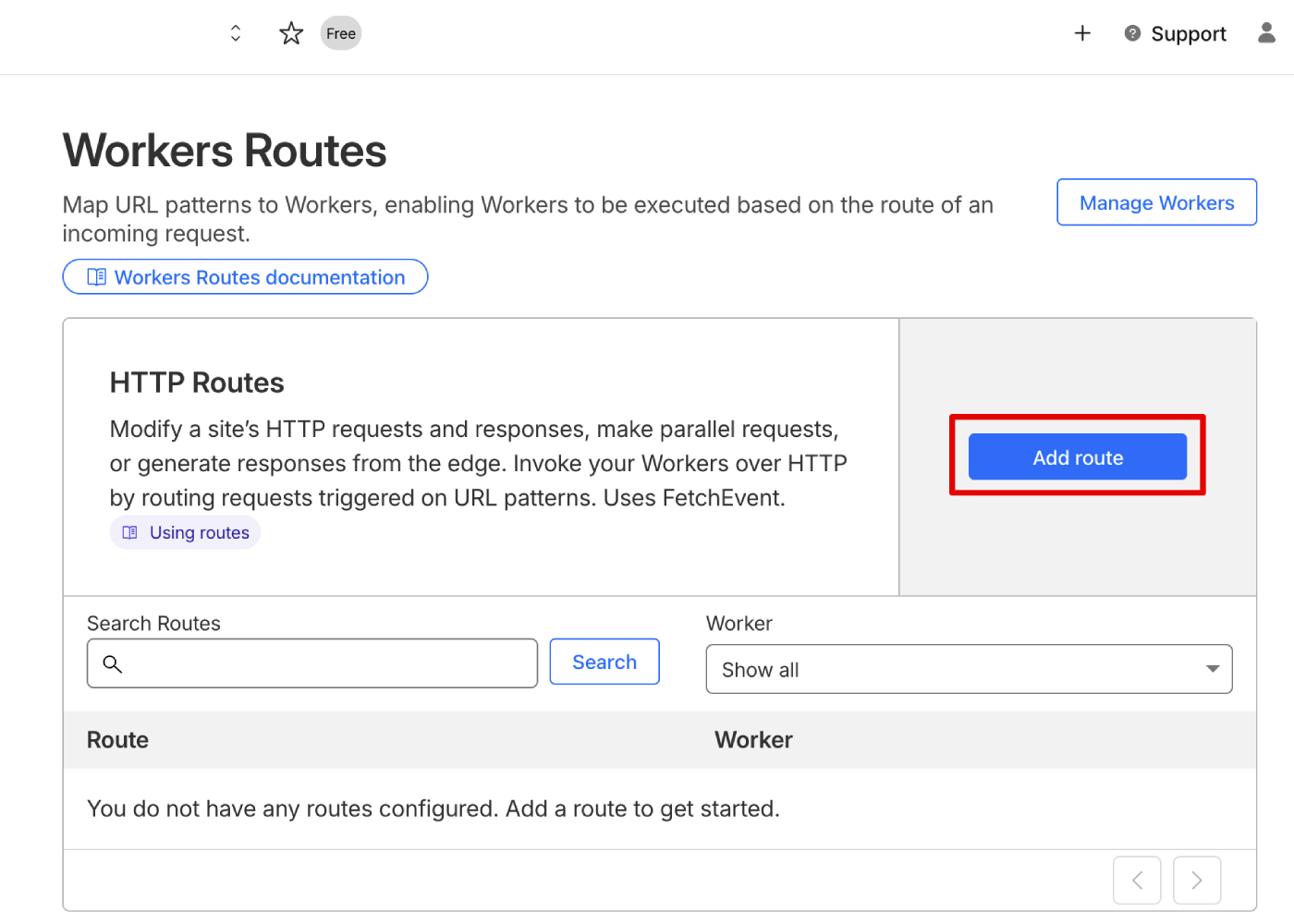Click the previous page arrow

(1137, 880)
